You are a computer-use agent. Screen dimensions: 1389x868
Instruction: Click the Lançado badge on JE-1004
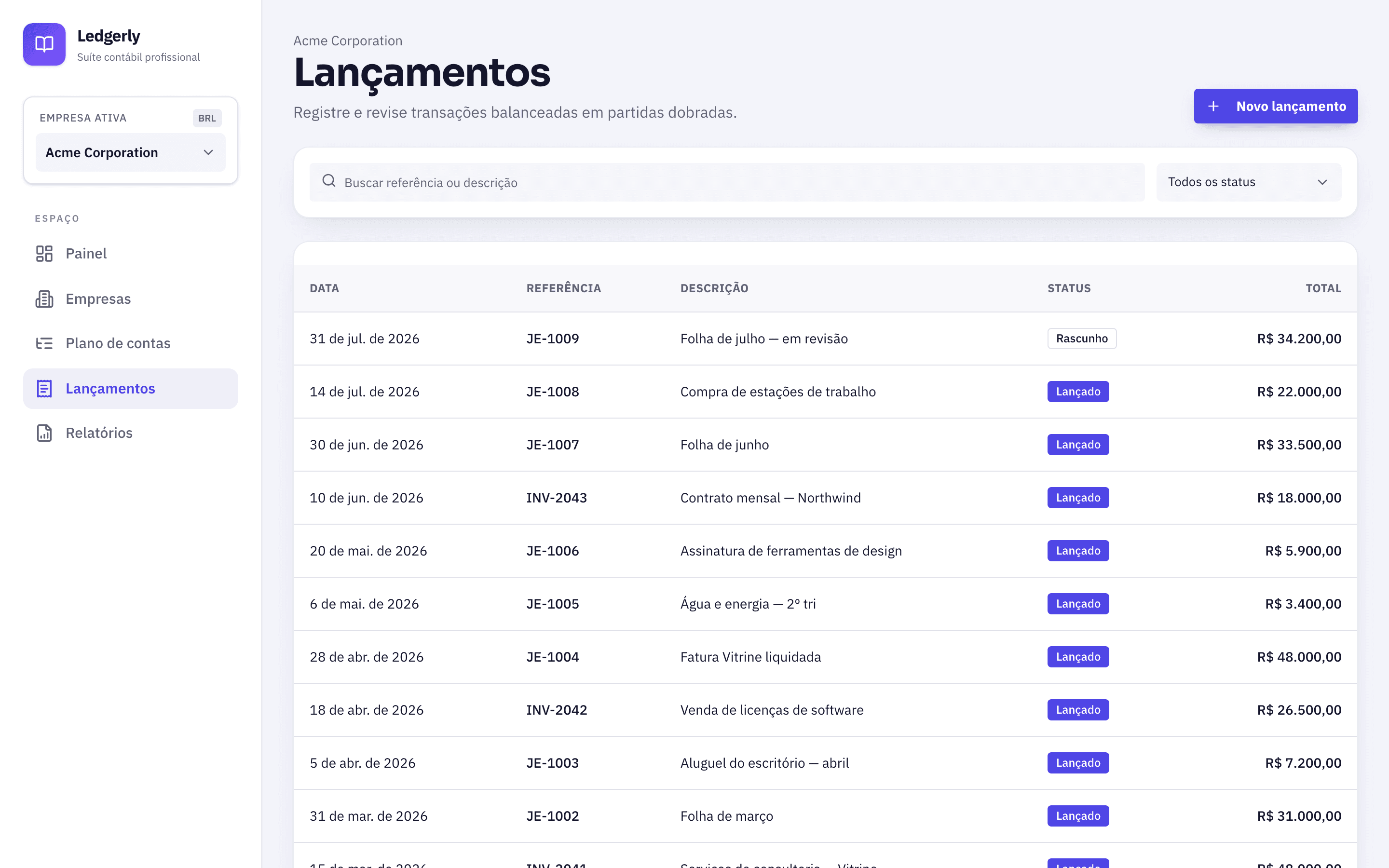click(1078, 657)
